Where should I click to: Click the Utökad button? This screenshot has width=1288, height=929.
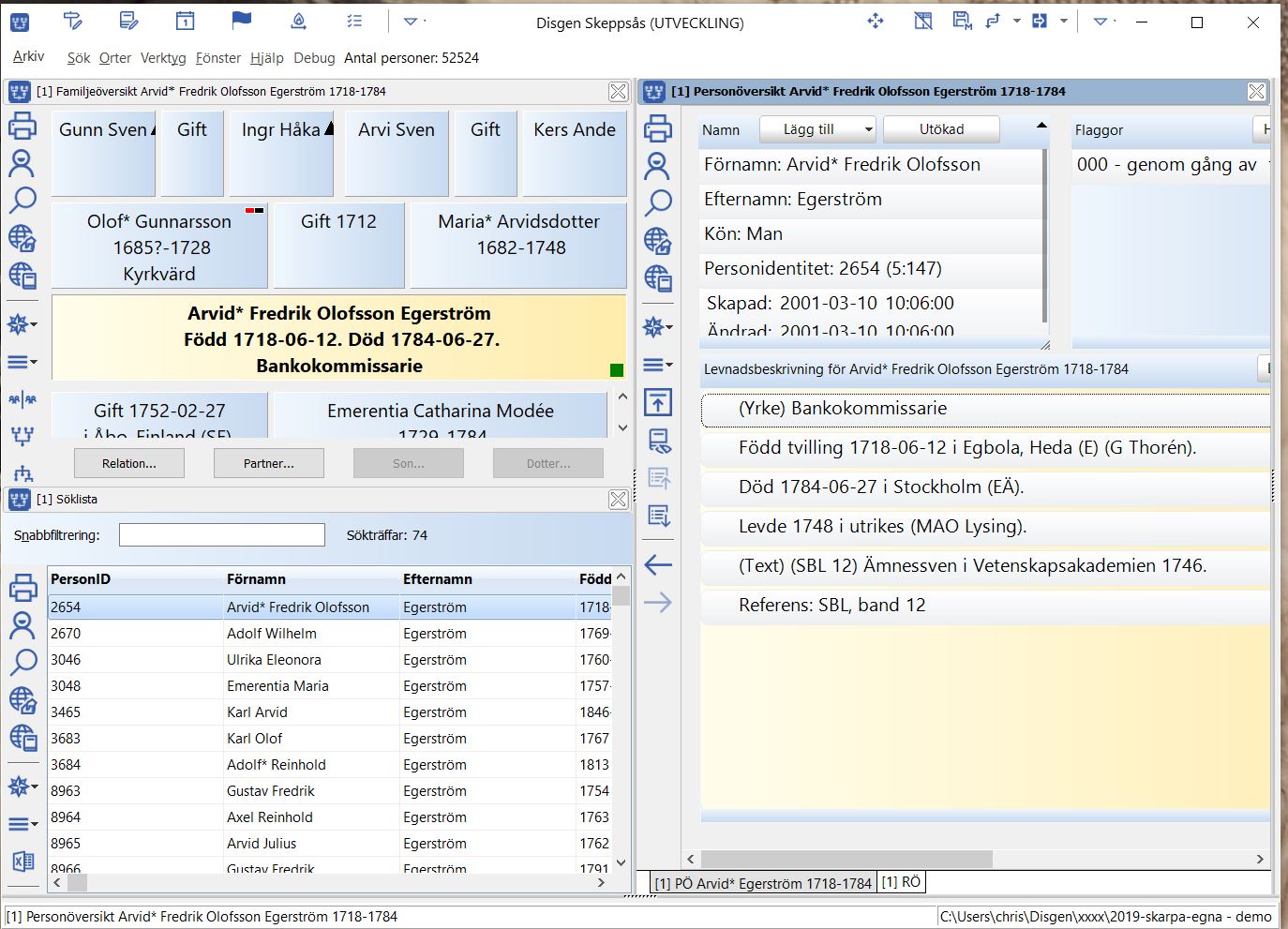coord(941,129)
